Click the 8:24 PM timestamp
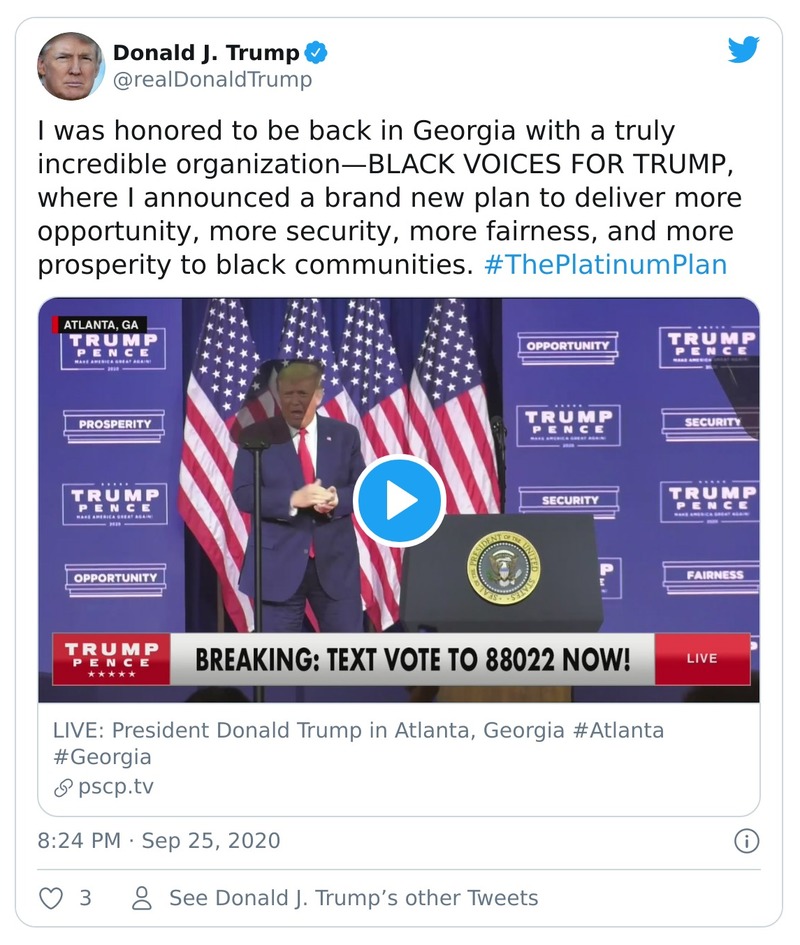 pos(77,841)
